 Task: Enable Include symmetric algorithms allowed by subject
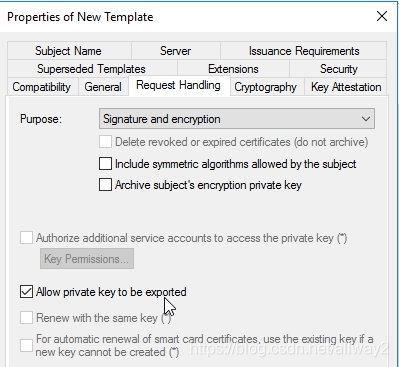105,164
